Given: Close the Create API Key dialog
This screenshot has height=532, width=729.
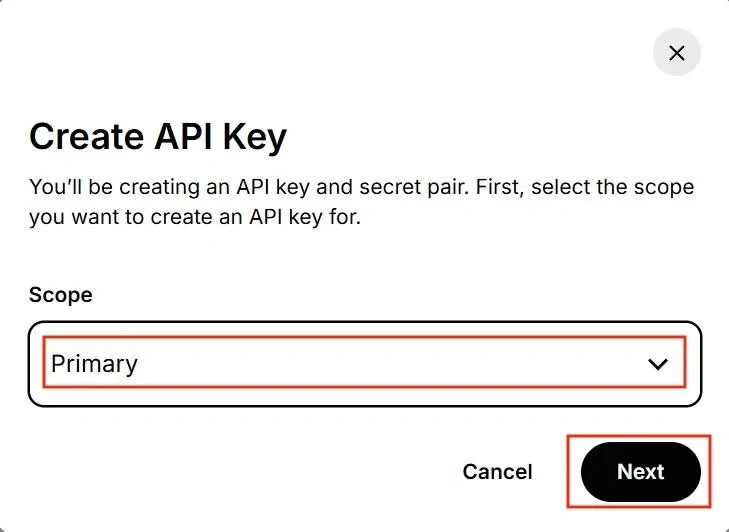Looking at the screenshot, I should click(x=676, y=53).
